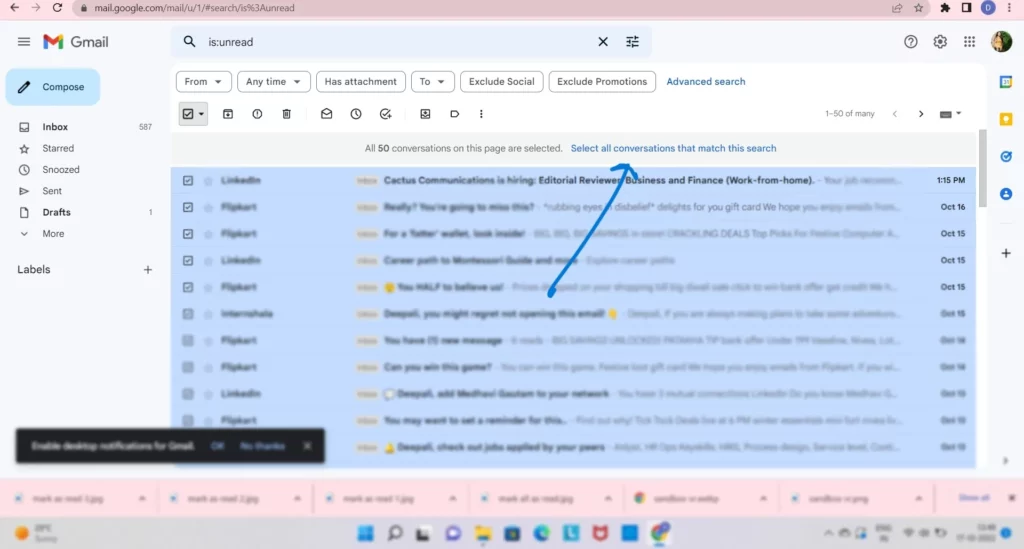Image resolution: width=1024 pixels, height=549 pixels.
Task: Open the Google apps grid
Action: pyautogui.click(x=969, y=42)
